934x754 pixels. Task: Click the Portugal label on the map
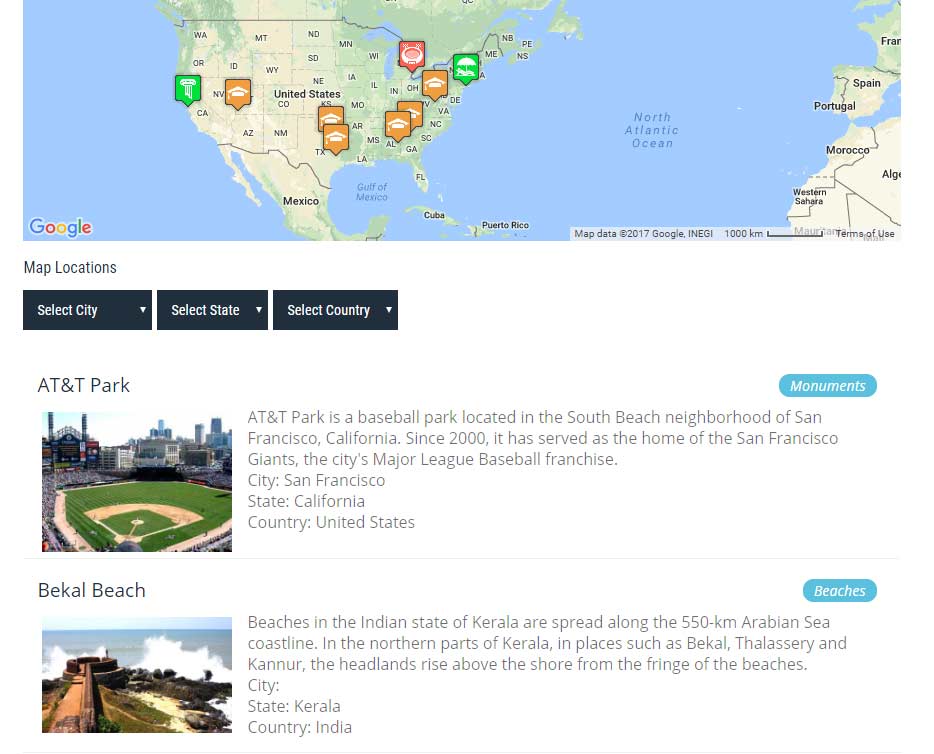click(x=835, y=106)
